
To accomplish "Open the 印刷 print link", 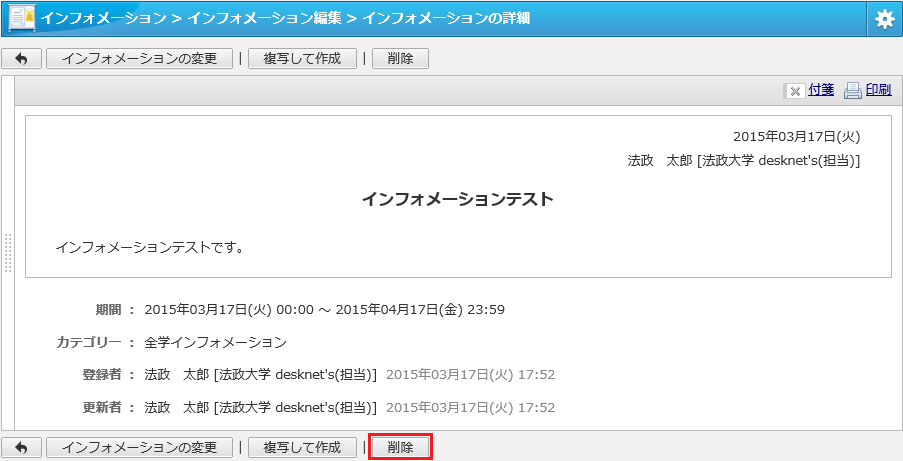I will [879, 90].
